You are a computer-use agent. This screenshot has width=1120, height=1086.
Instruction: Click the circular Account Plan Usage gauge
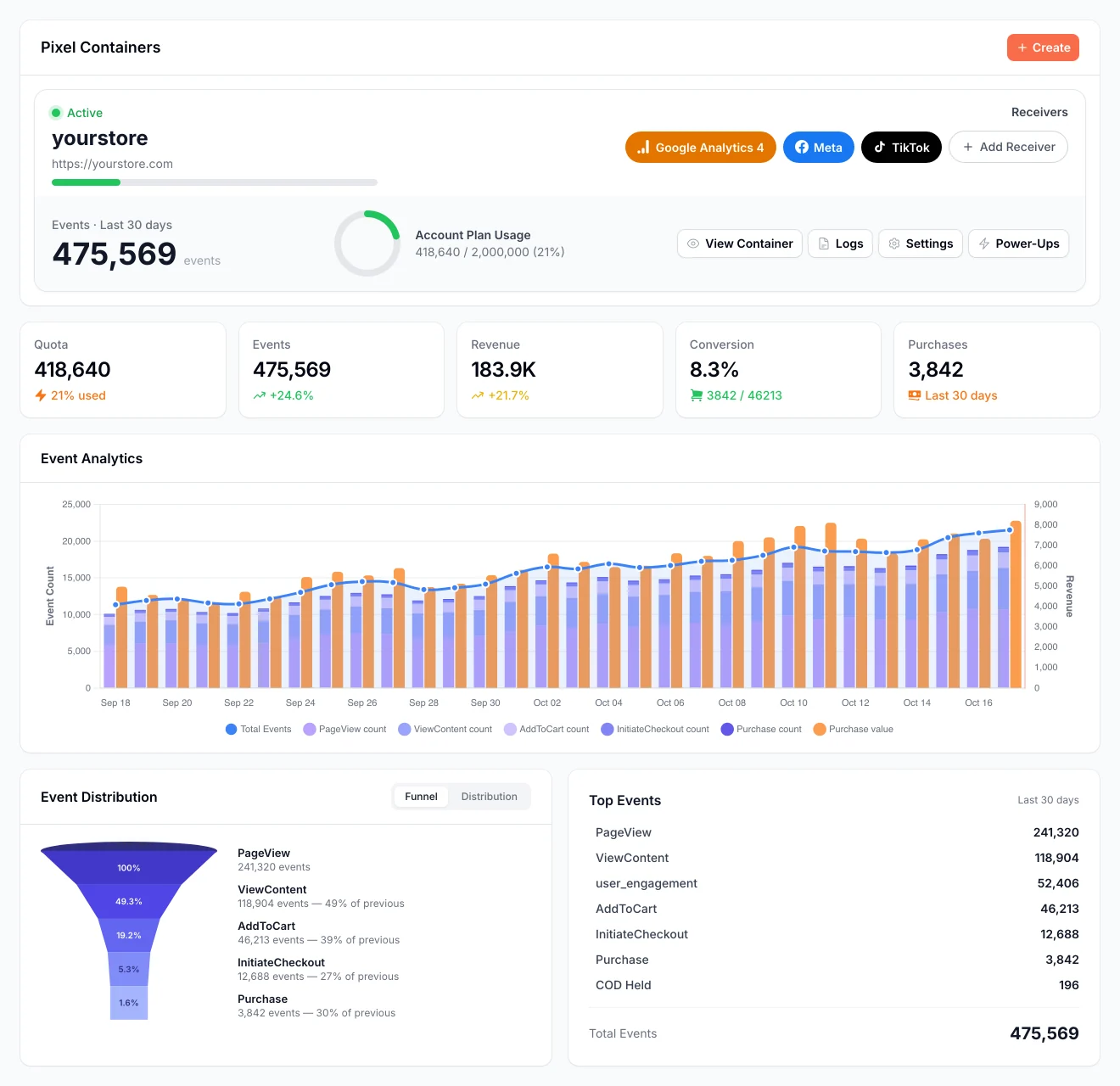(367, 244)
